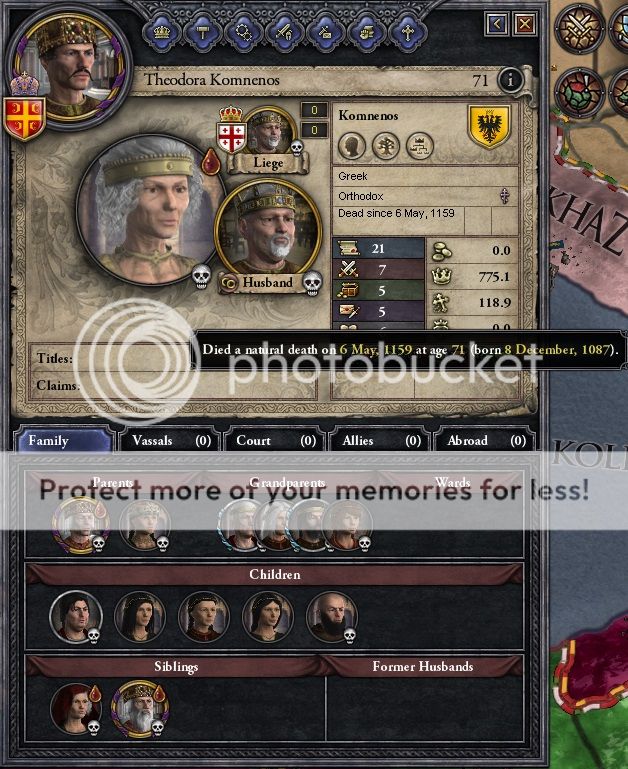The image size is (628, 769).
Task: Click the back arrow button at panel top
Action: (497, 24)
